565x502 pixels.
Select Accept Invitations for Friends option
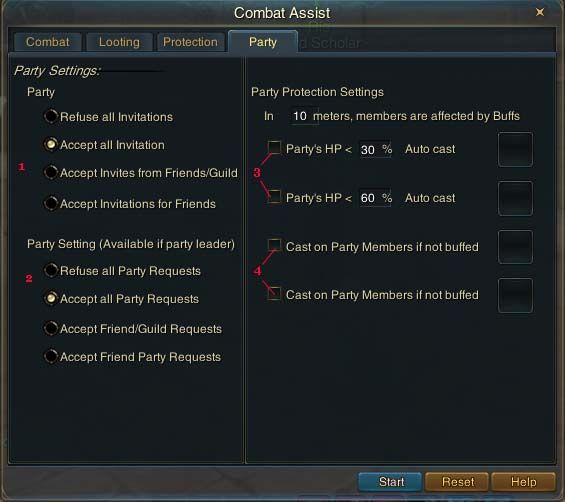pos(51,204)
